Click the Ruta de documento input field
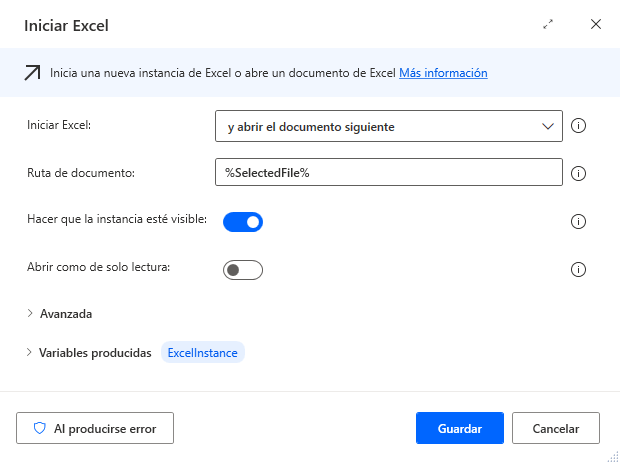This screenshot has height=464, width=620. click(389, 172)
